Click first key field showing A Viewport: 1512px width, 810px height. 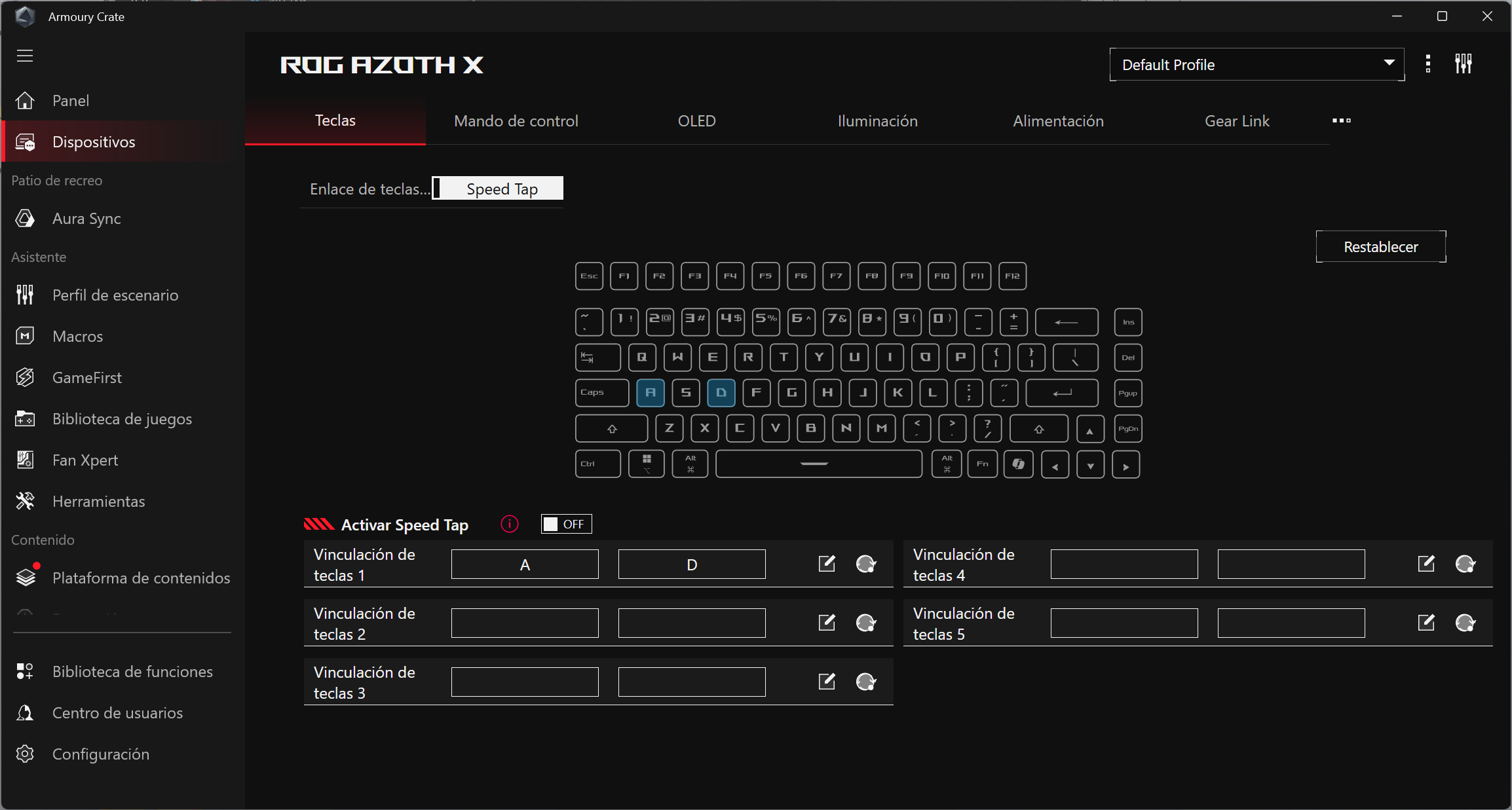(x=525, y=564)
